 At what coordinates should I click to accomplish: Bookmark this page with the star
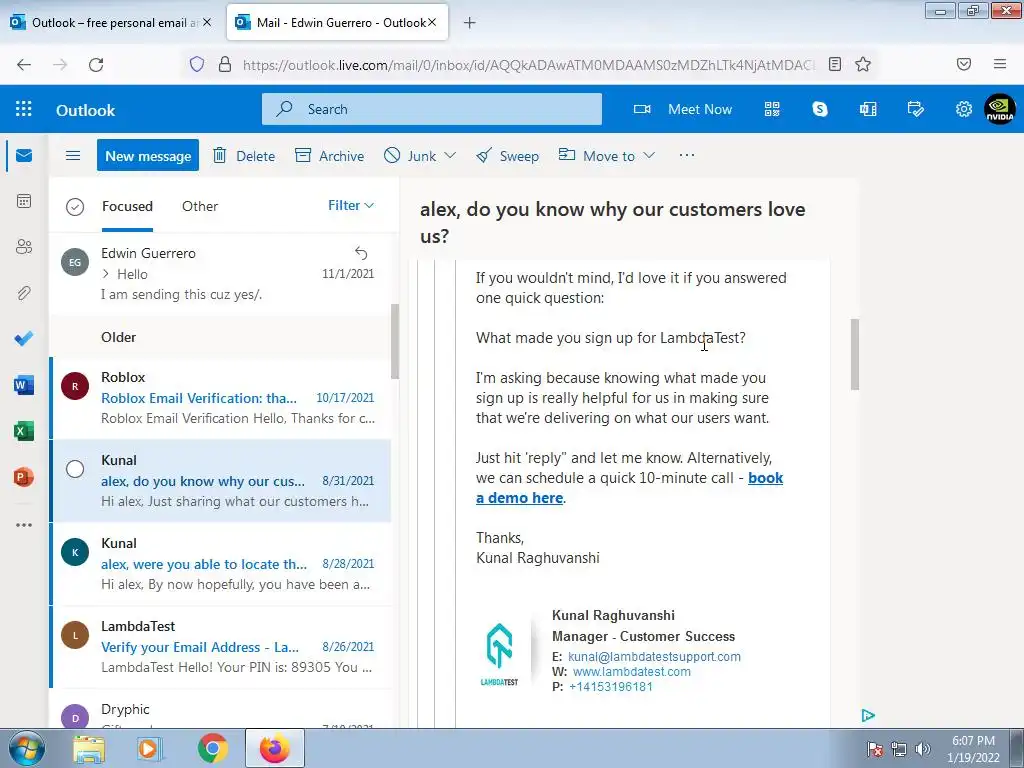[863, 64]
